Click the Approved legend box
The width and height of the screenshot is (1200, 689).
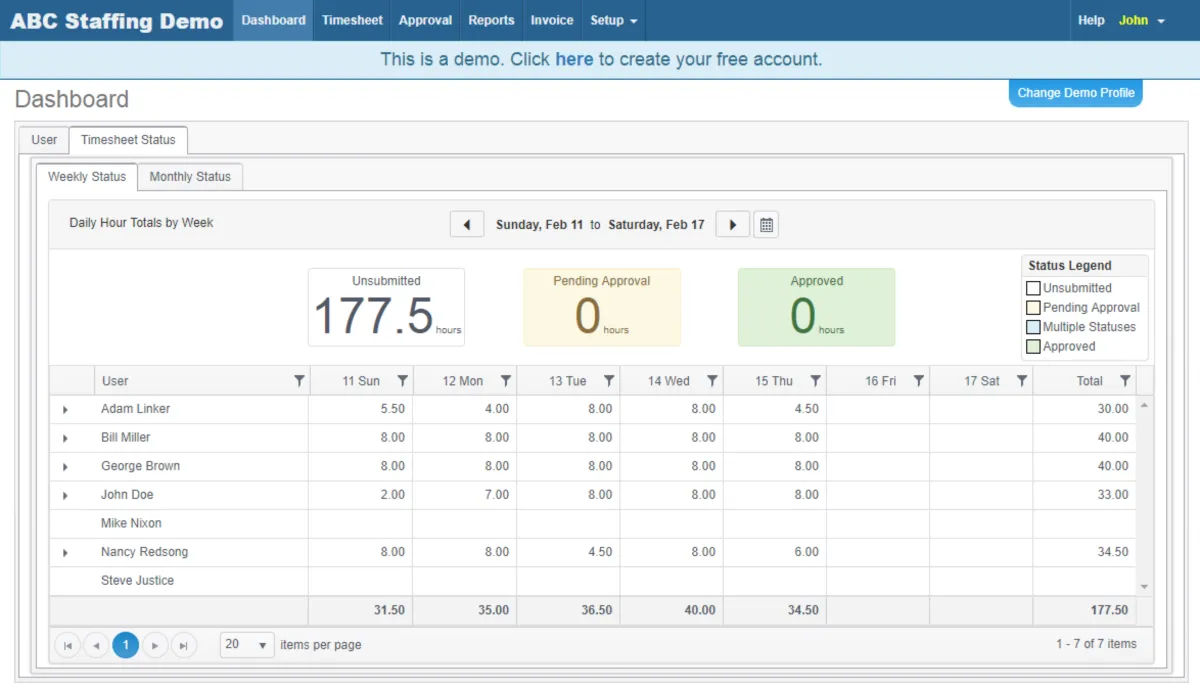pos(1034,347)
